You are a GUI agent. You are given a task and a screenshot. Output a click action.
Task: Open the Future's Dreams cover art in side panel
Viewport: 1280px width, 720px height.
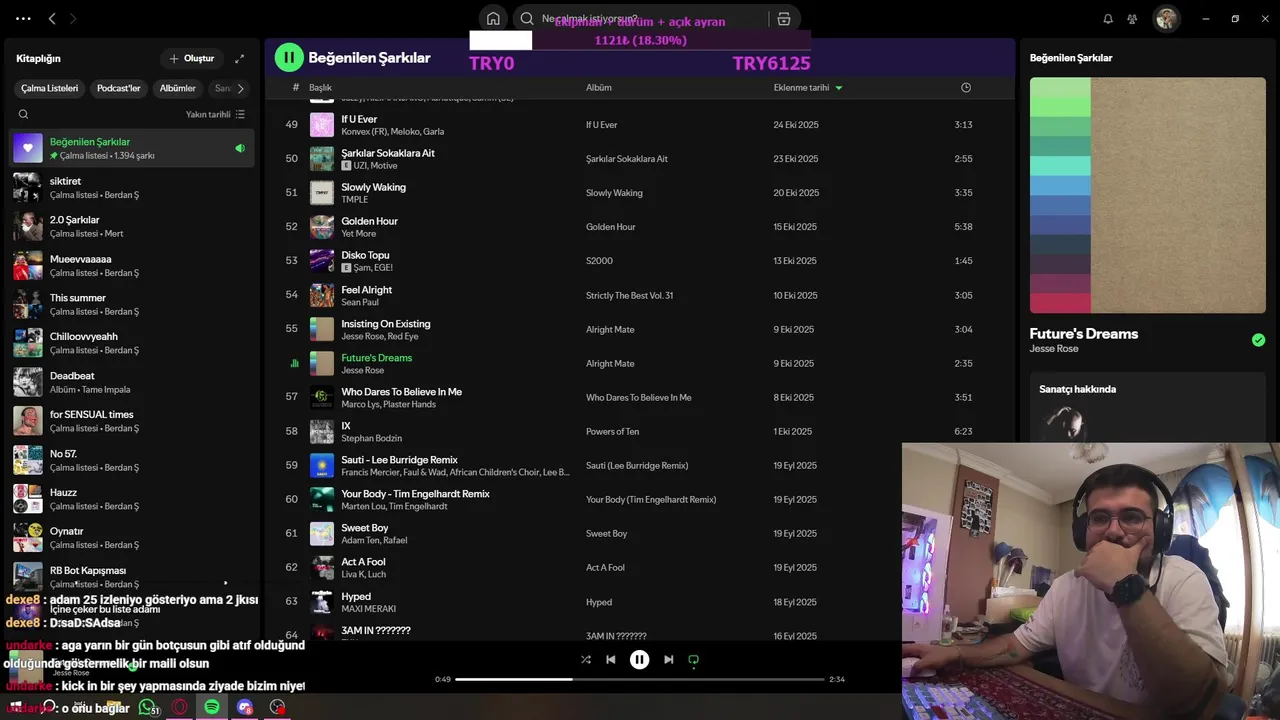click(1147, 196)
